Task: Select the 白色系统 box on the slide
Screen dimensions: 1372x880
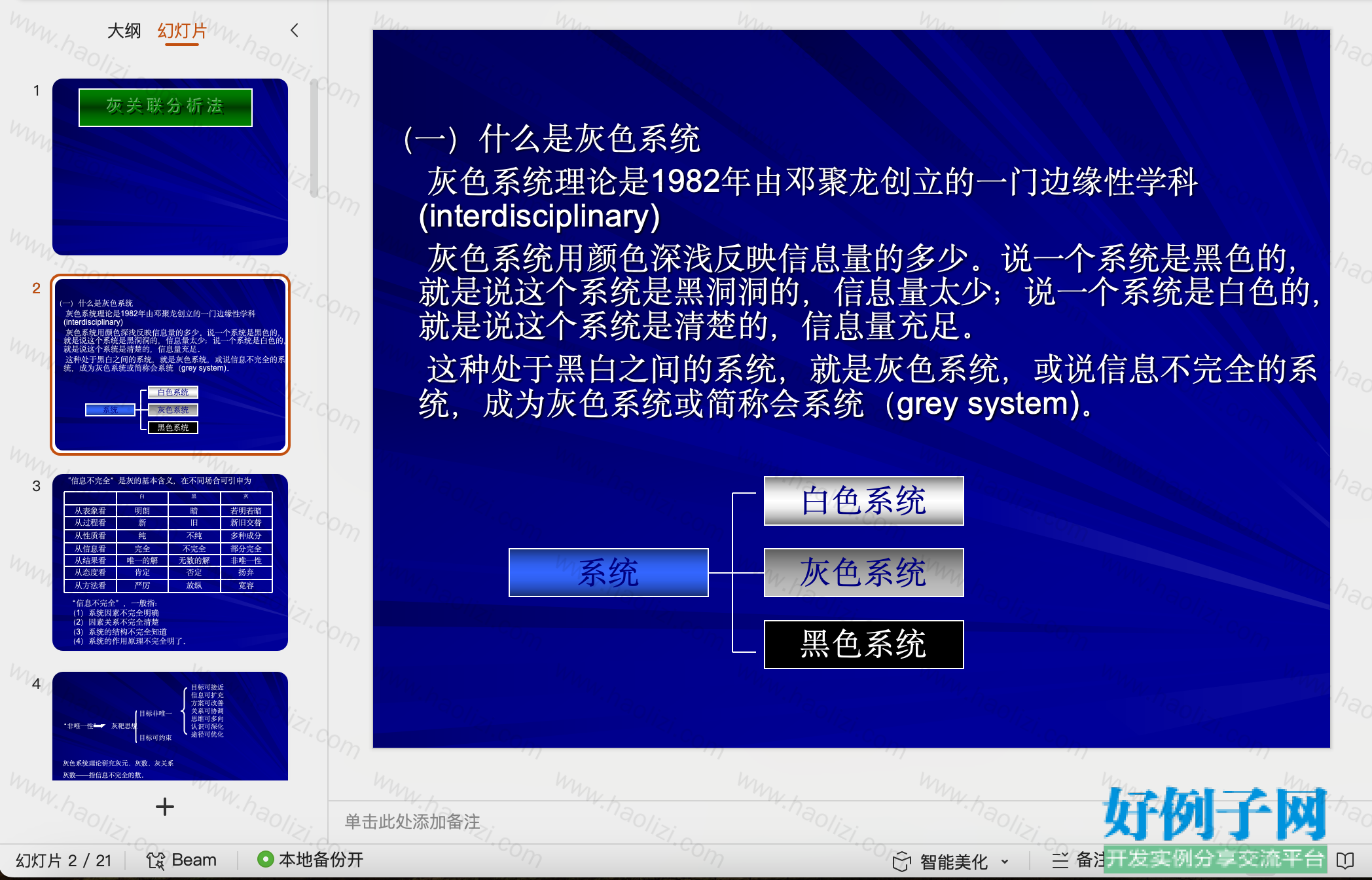Action: pyautogui.click(x=864, y=501)
